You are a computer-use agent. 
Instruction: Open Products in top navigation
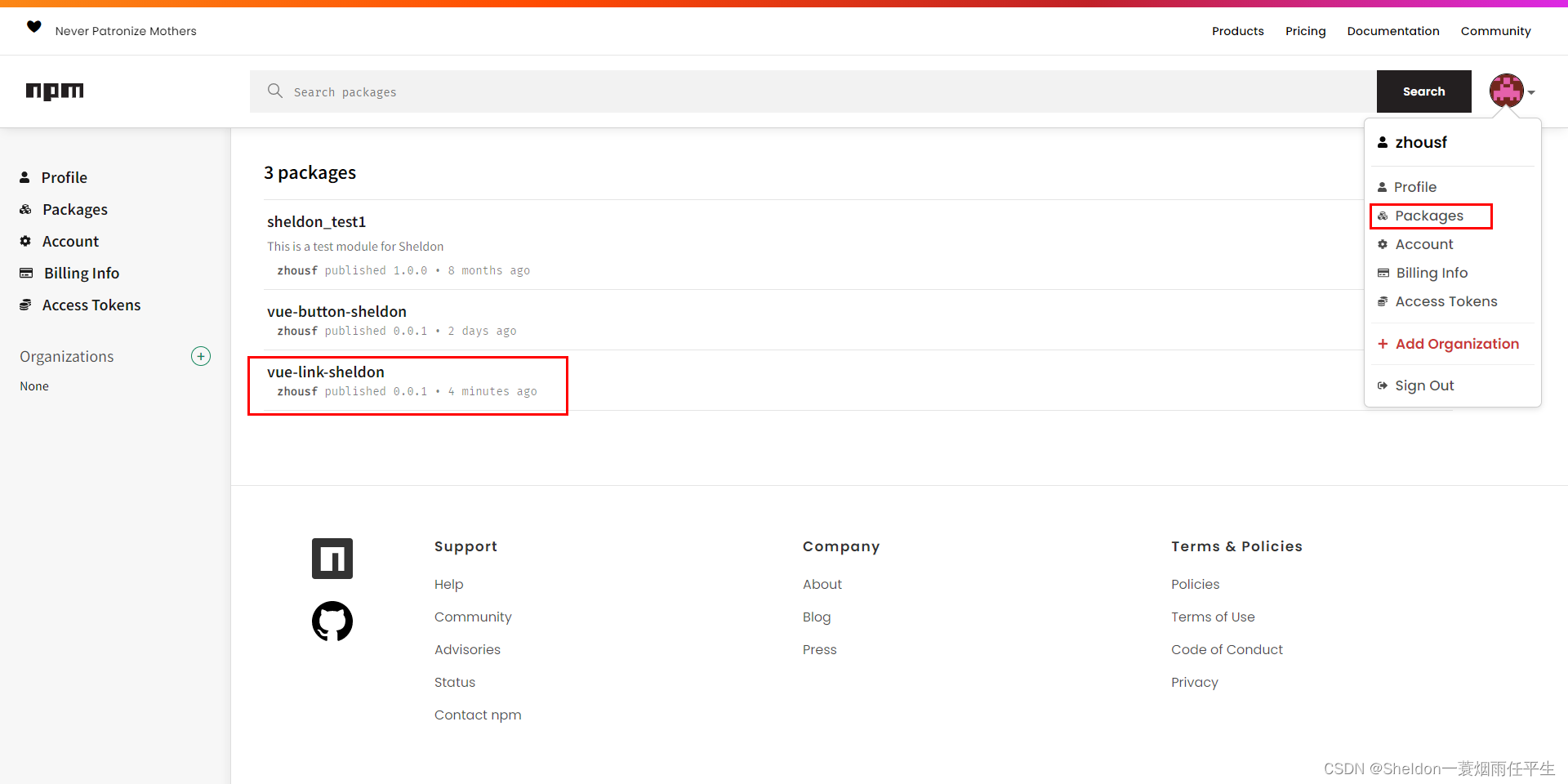tap(1237, 31)
